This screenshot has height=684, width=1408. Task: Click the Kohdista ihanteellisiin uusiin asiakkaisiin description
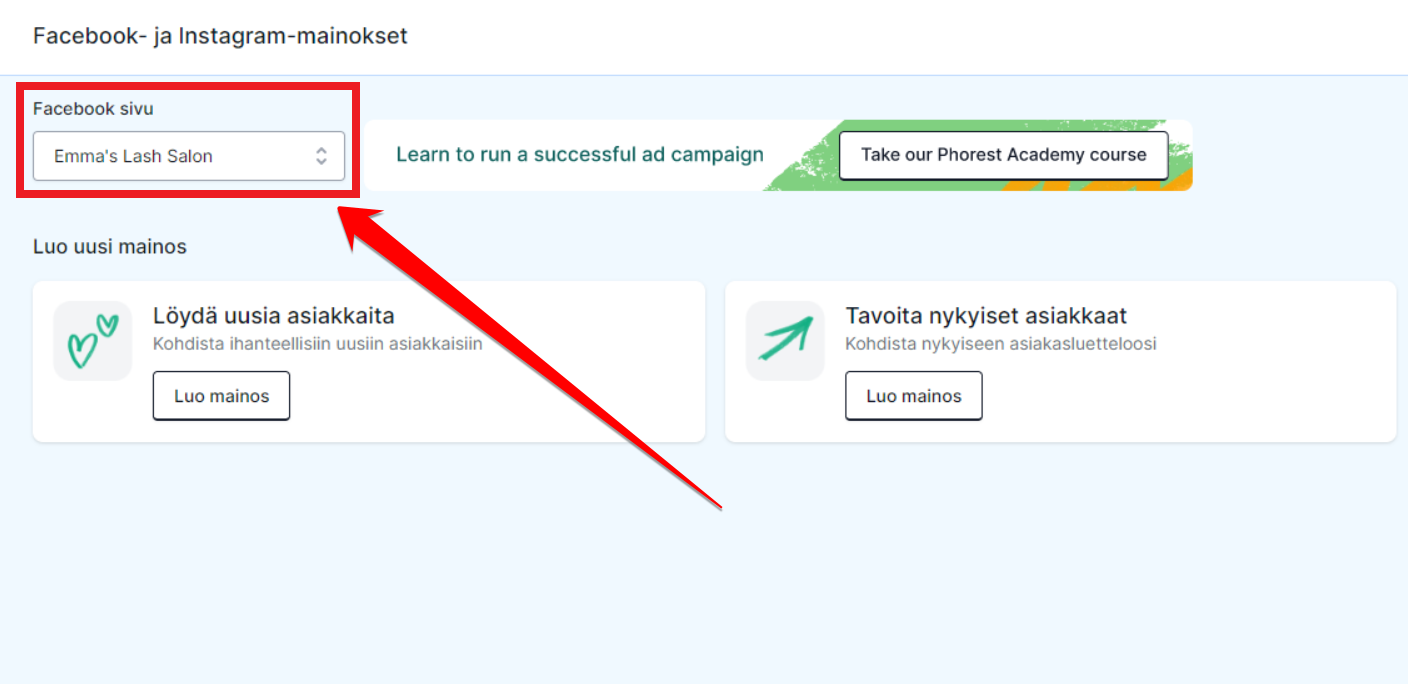pos(318,344)
